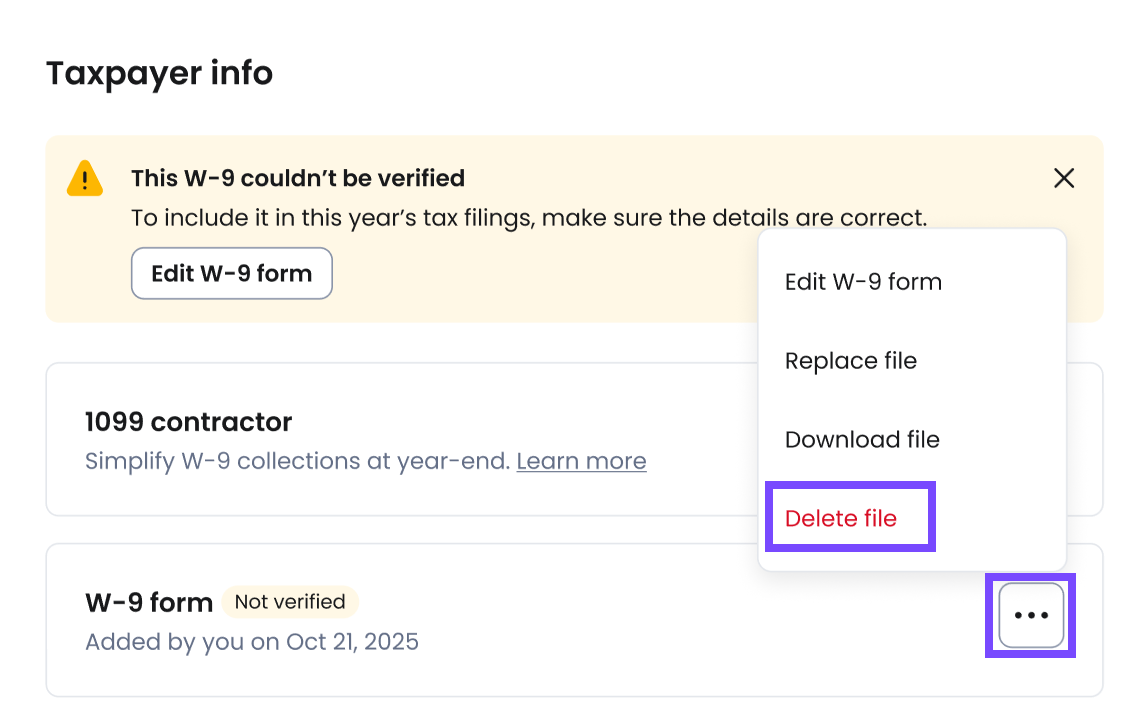Choose Replace file from the menu
The height and width of the screenshot is (724, 1146).
tap(850, 361)
